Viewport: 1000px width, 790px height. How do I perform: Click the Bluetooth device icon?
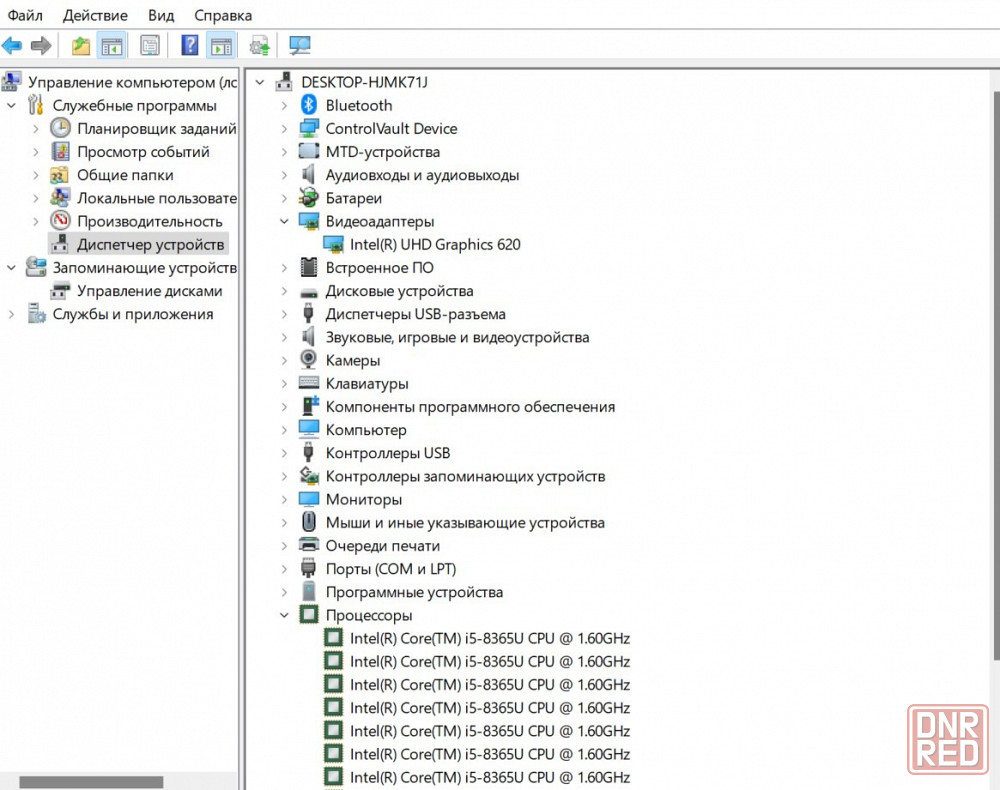click(309, 105)
